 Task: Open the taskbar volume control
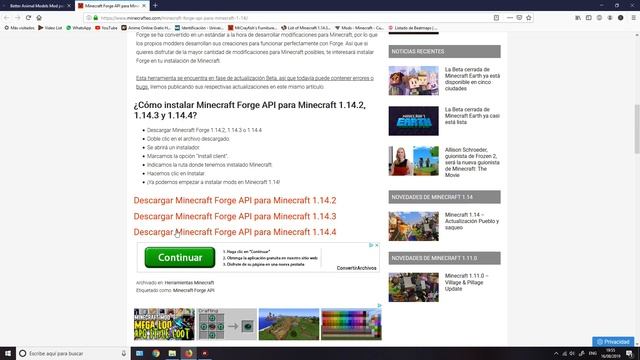572,353
